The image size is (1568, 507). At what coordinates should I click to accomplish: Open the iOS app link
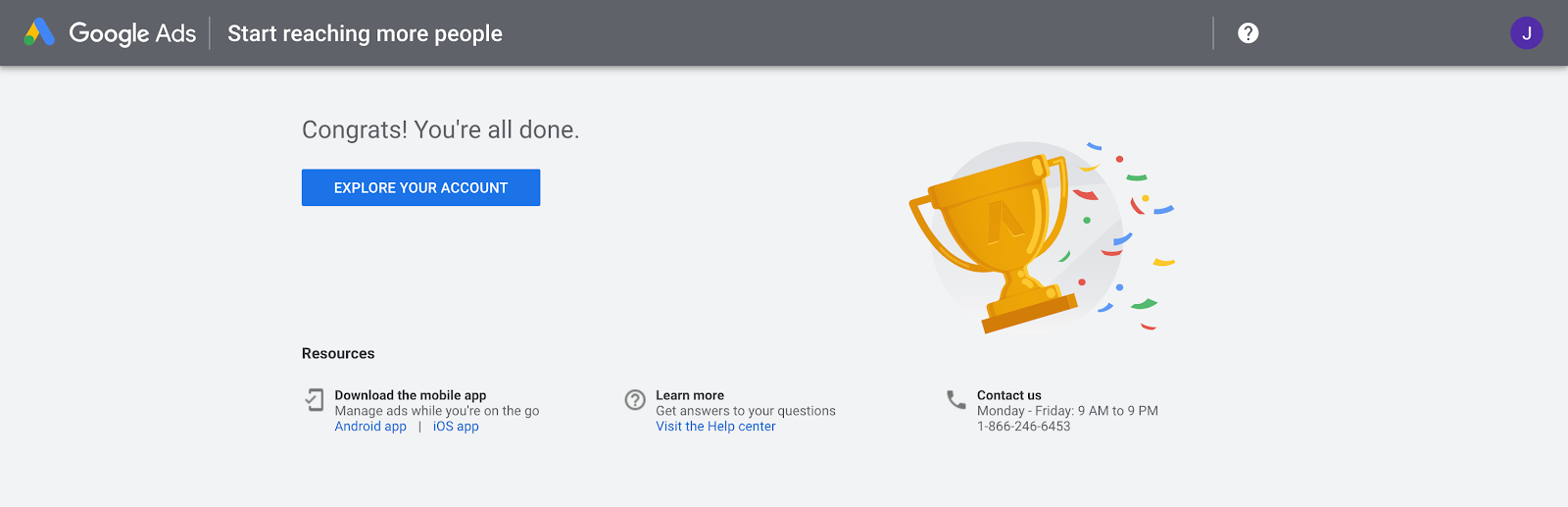456,427
